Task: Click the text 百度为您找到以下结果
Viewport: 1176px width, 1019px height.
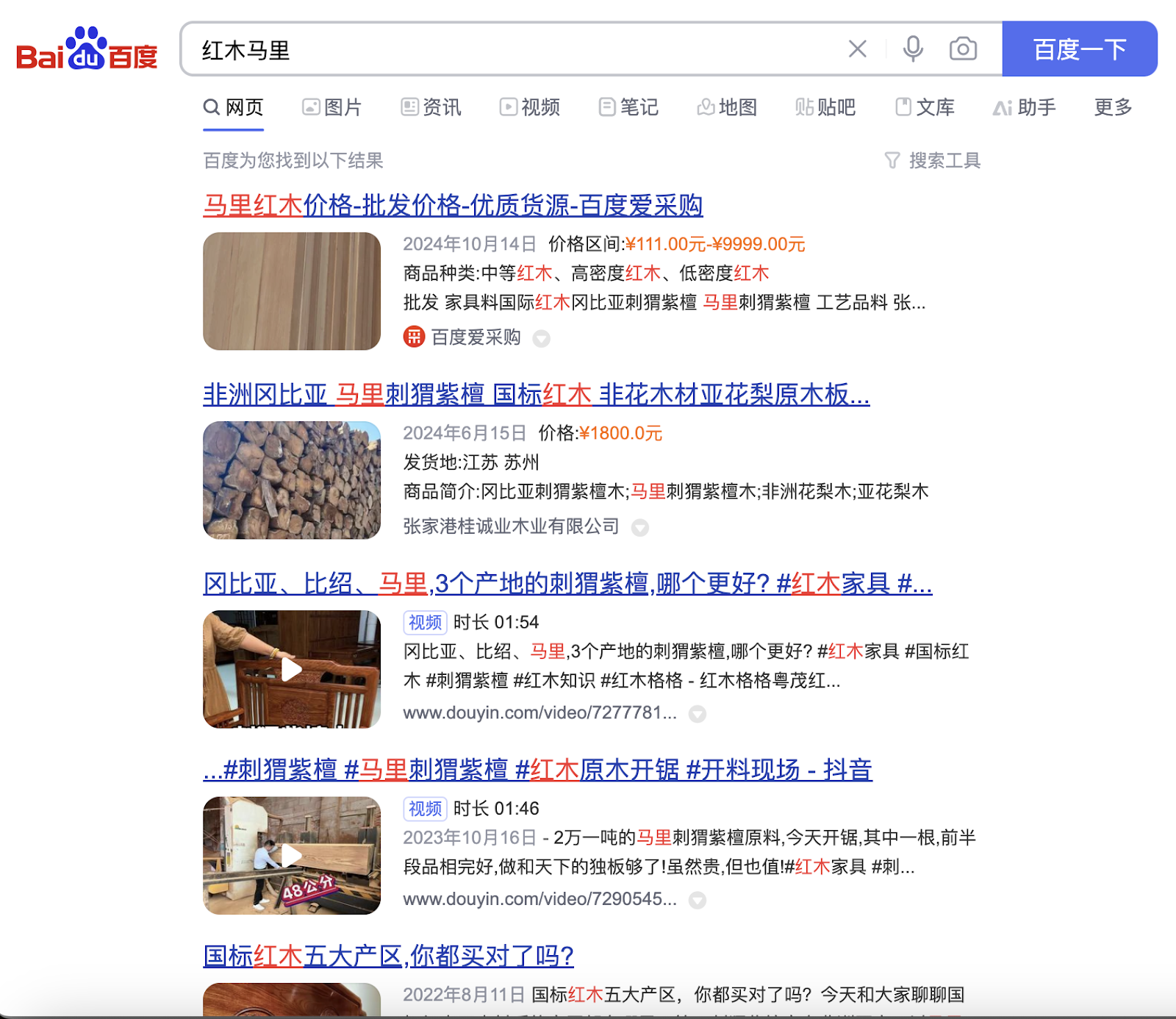Action: click(293, 160)
